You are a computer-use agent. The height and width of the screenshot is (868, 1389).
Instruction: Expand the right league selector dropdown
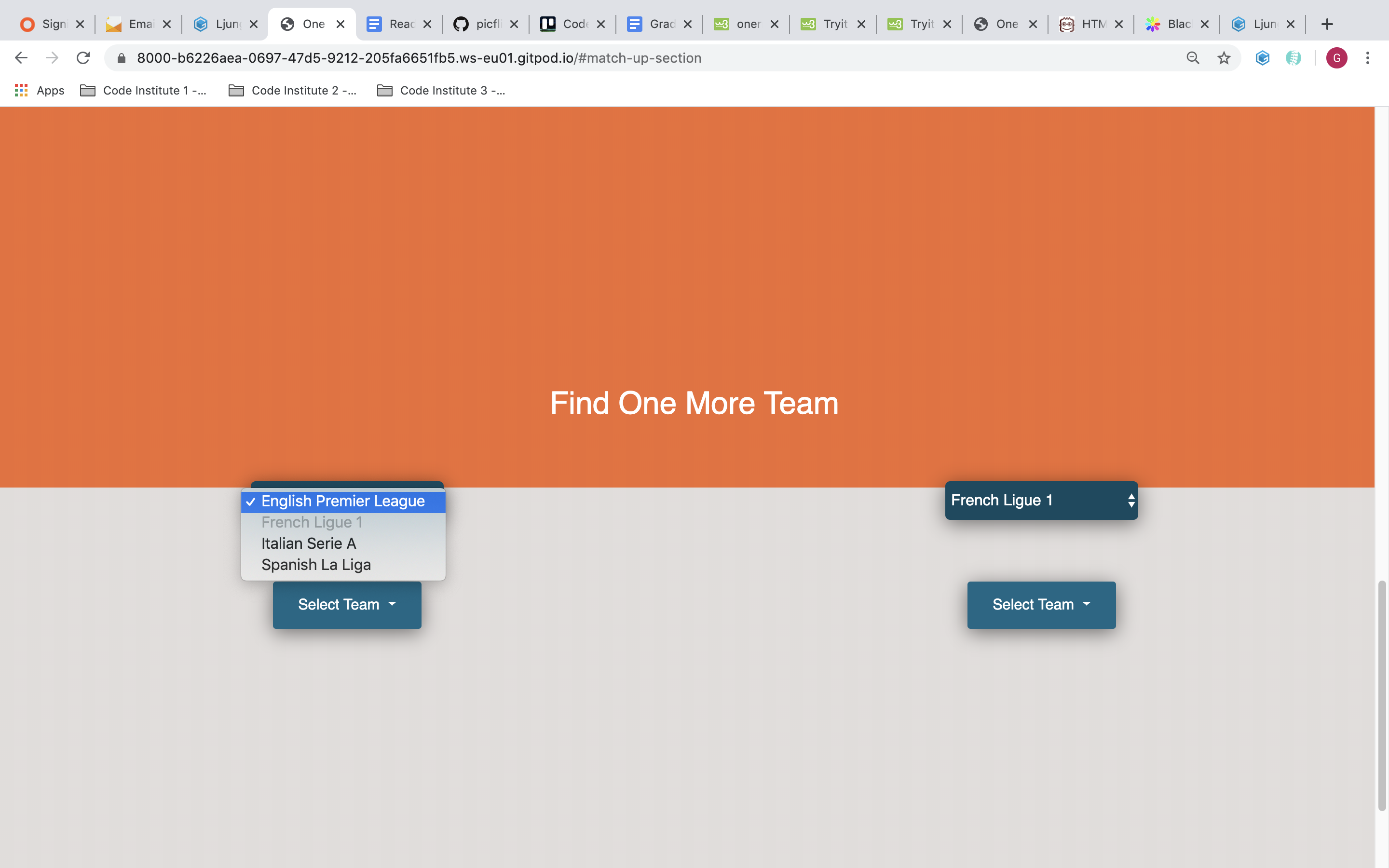[1041, 500]
